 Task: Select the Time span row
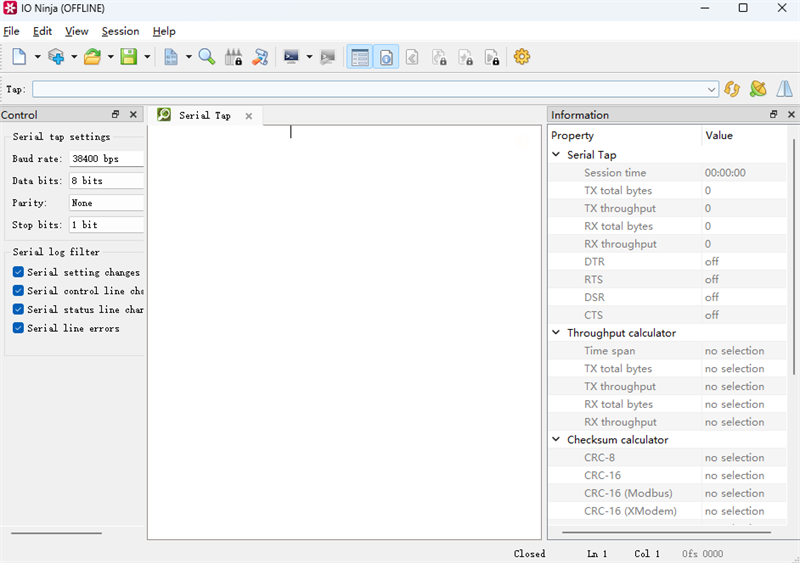[667, 351]
